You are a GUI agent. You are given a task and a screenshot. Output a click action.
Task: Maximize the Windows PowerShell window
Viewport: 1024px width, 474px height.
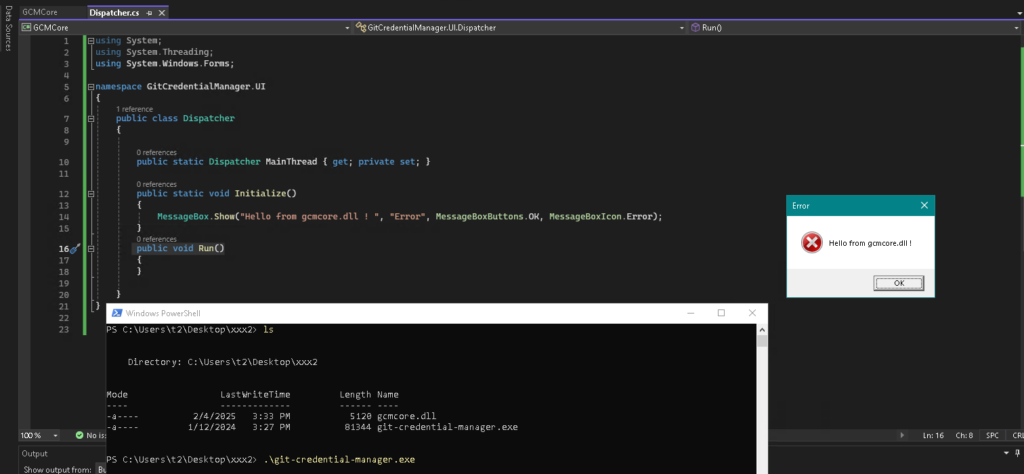tap(721, 313)
